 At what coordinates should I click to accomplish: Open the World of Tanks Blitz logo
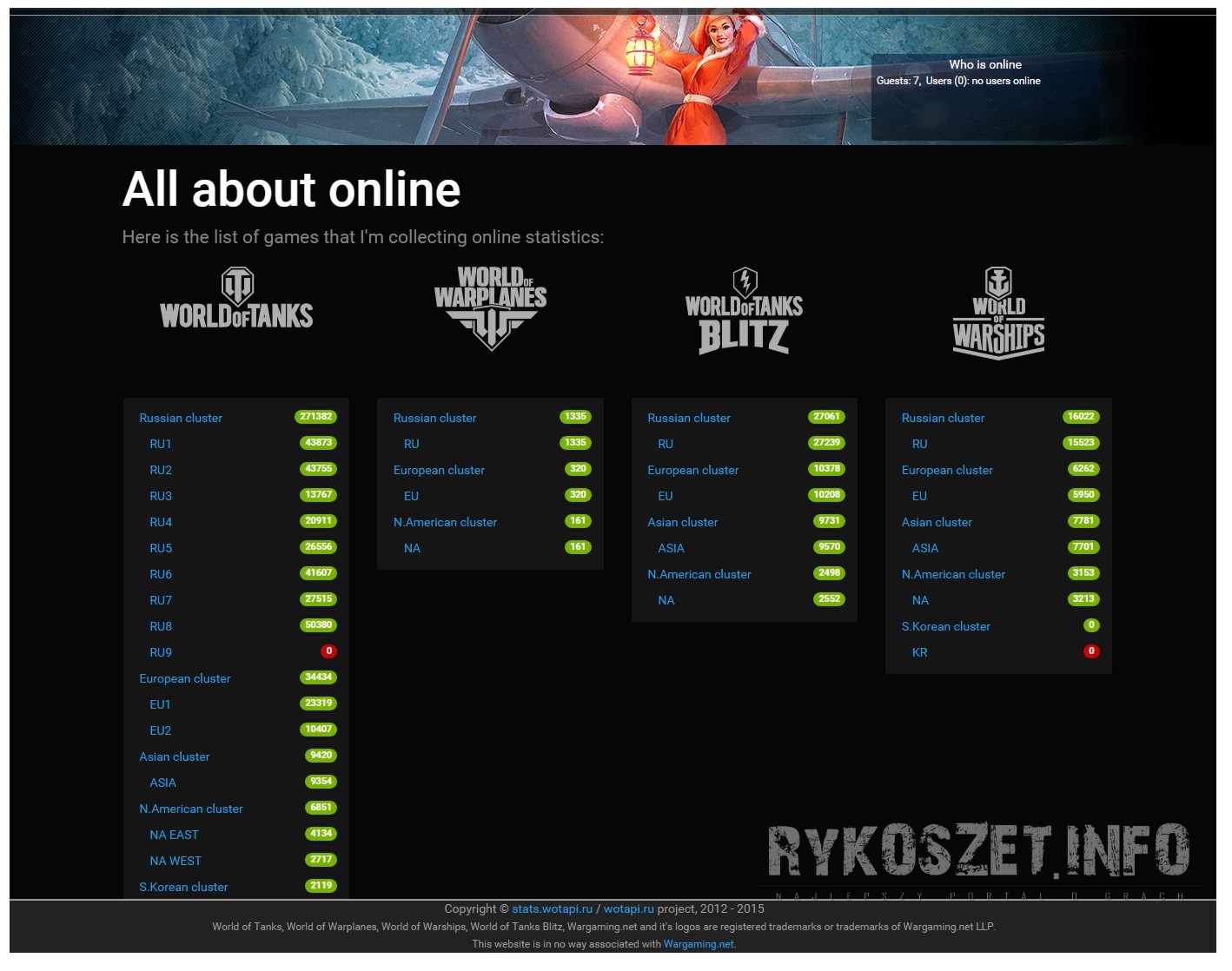(744, 312)
